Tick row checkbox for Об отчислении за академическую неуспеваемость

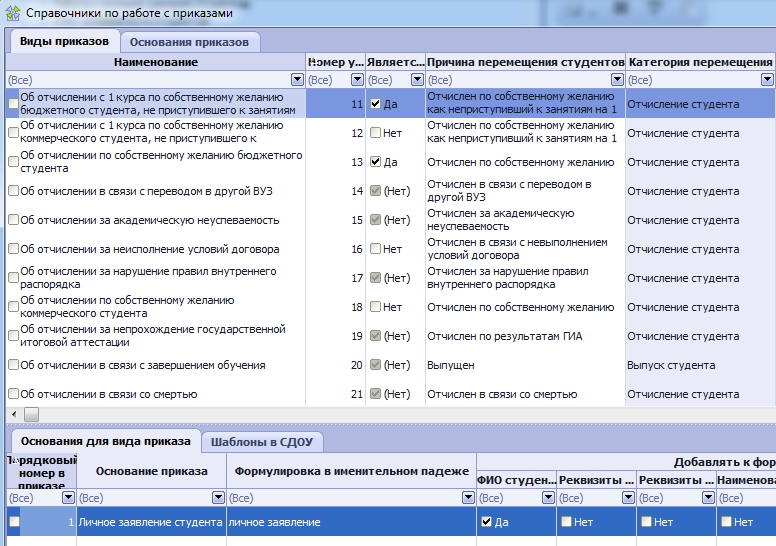[x=13, y=219]
